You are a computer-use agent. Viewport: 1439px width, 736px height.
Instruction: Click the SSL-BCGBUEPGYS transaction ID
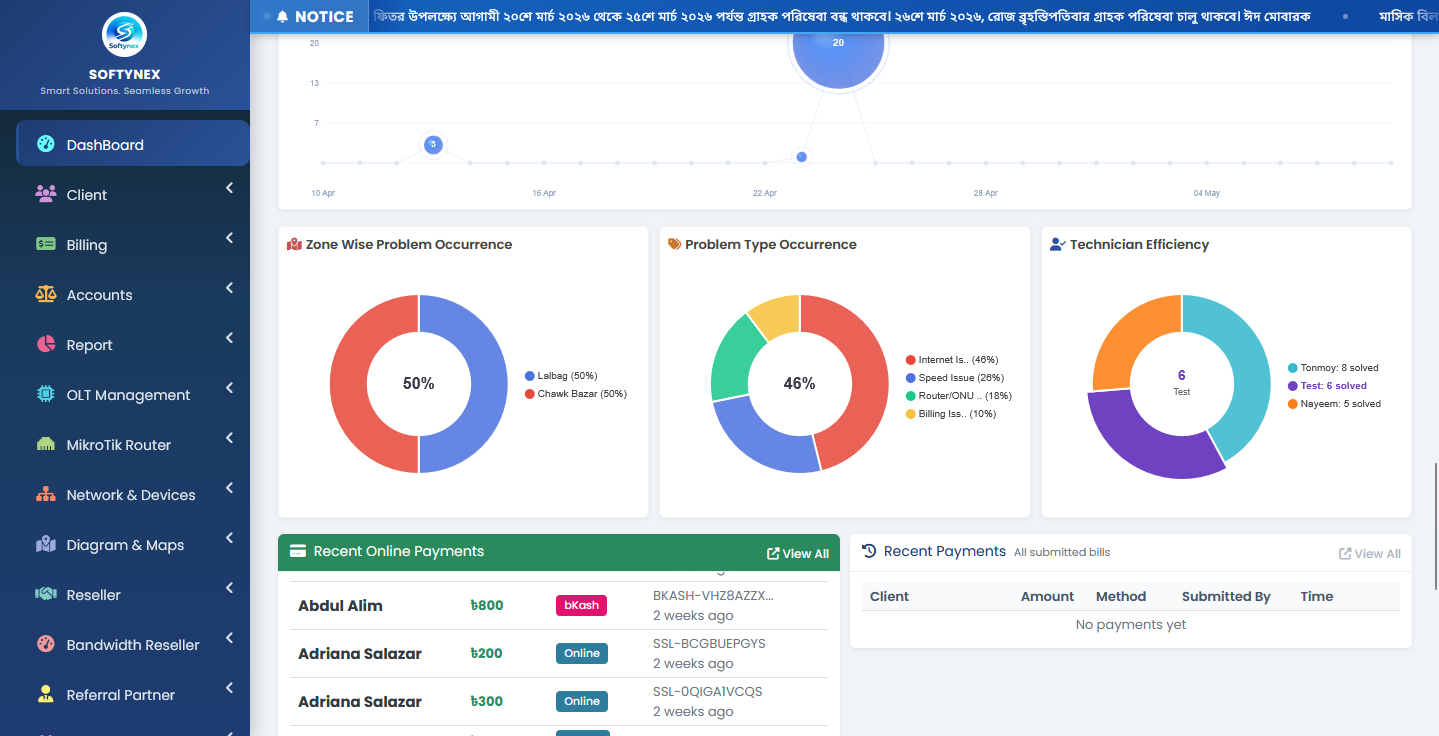coord(709,643)
